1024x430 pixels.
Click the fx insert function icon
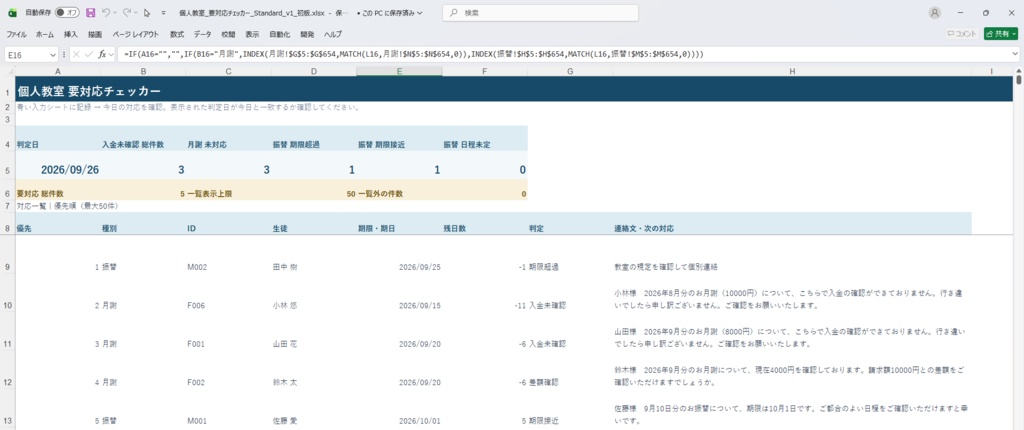point(103,55)
